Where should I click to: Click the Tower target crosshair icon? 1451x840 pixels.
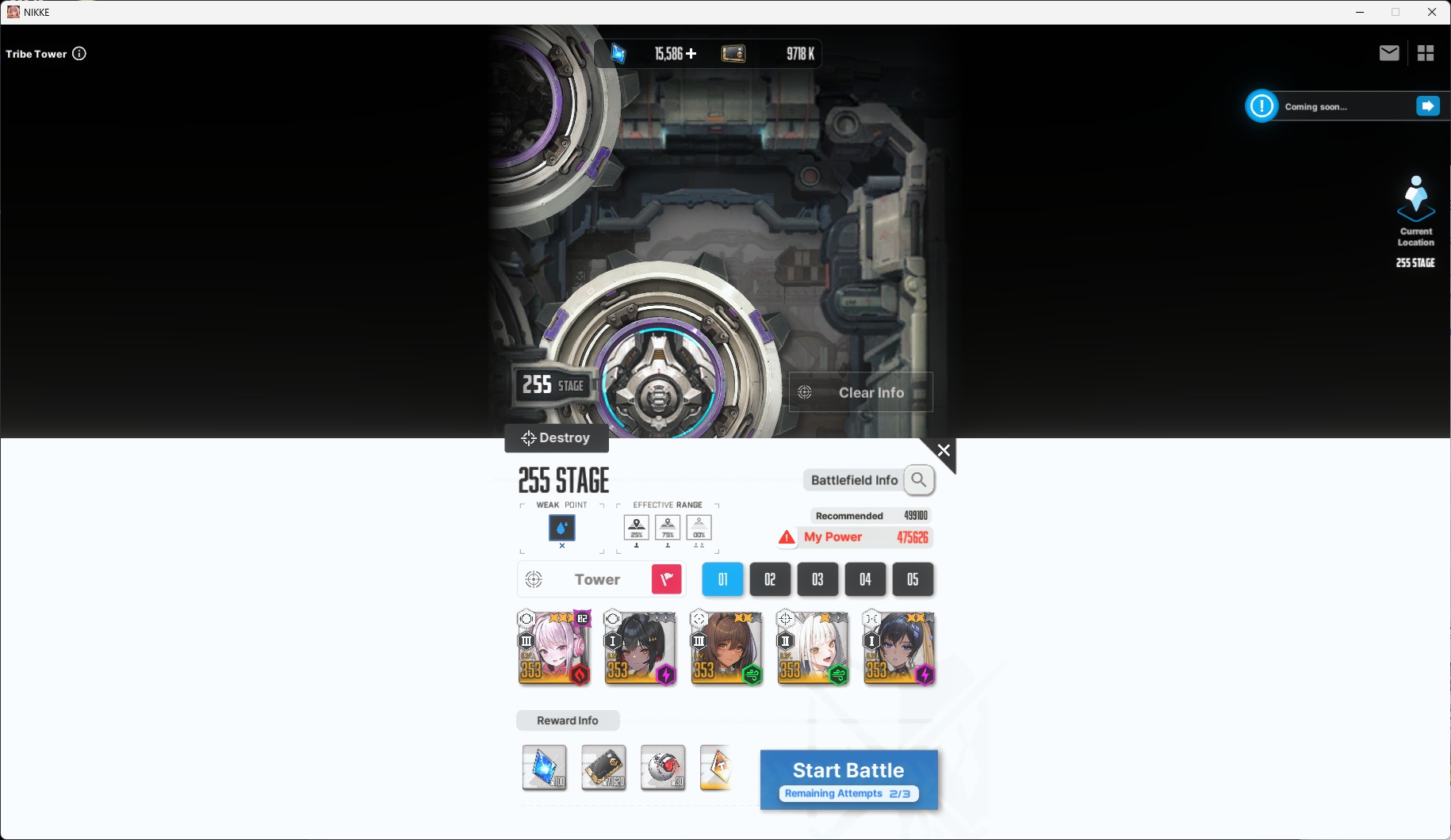coord(534,579)
